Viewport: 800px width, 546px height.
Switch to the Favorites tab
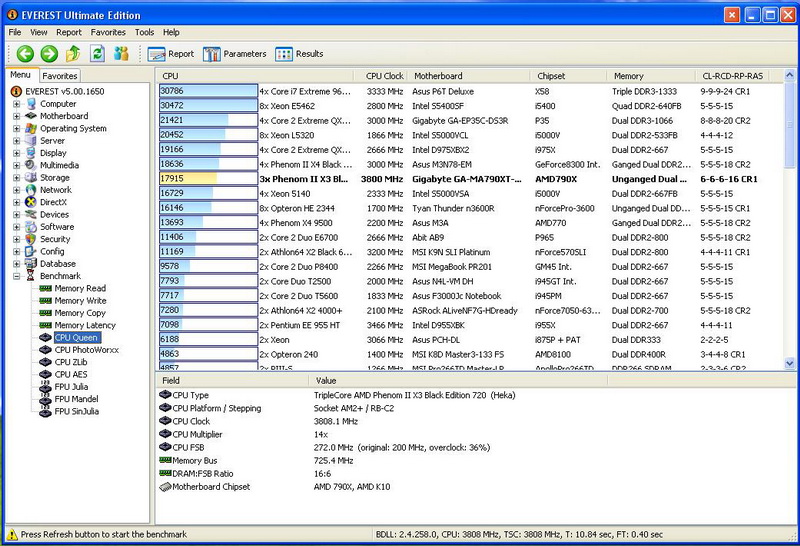pyautogui.click(x=60, y=76)
